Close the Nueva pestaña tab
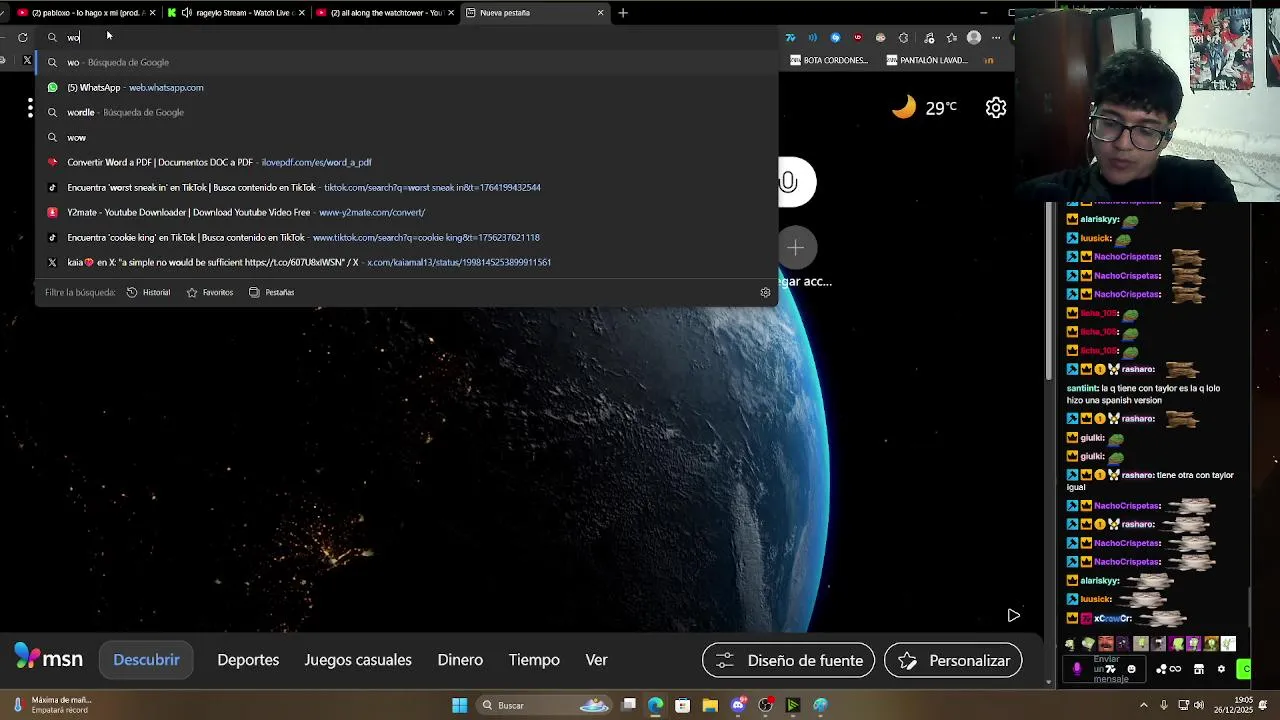This screenshot has width=1280, height=720. [x=600, y=13]
